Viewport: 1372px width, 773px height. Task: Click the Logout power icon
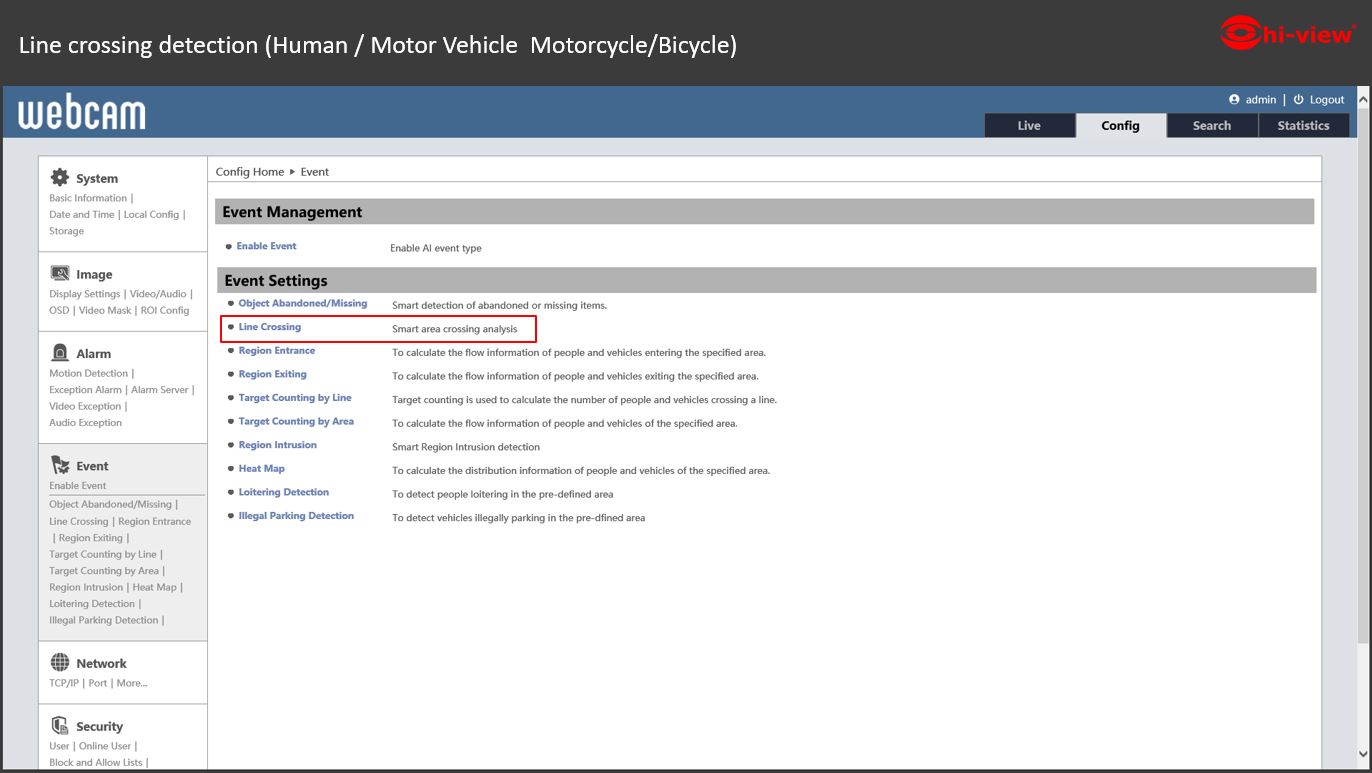point(1298,100)
